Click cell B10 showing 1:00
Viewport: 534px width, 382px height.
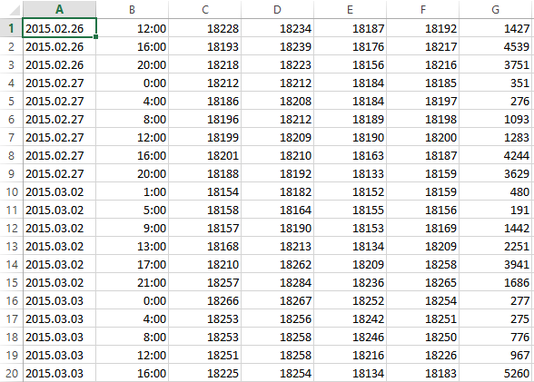(x=132, y=192)
